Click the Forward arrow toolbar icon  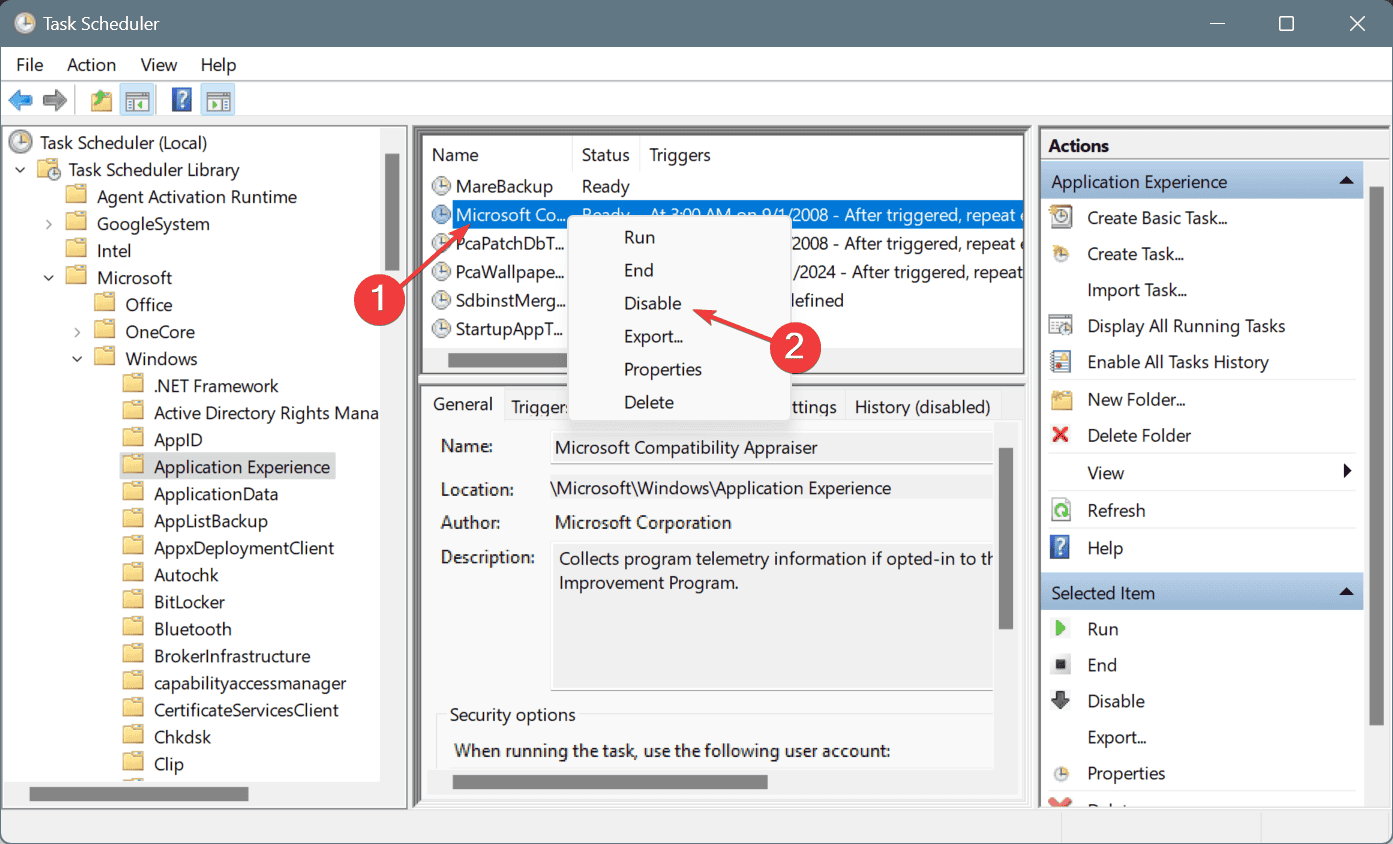click(55, 100)
